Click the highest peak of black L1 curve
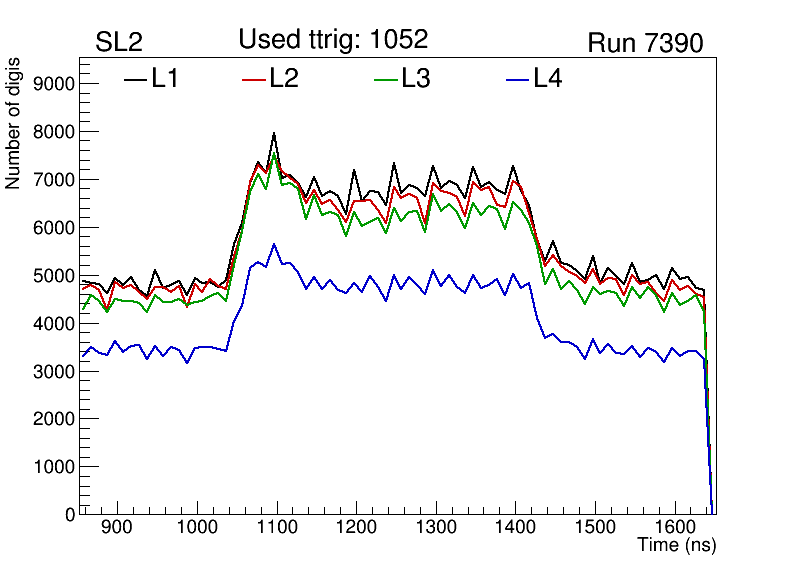The image size is (796, 572). [x=274, y=134]
